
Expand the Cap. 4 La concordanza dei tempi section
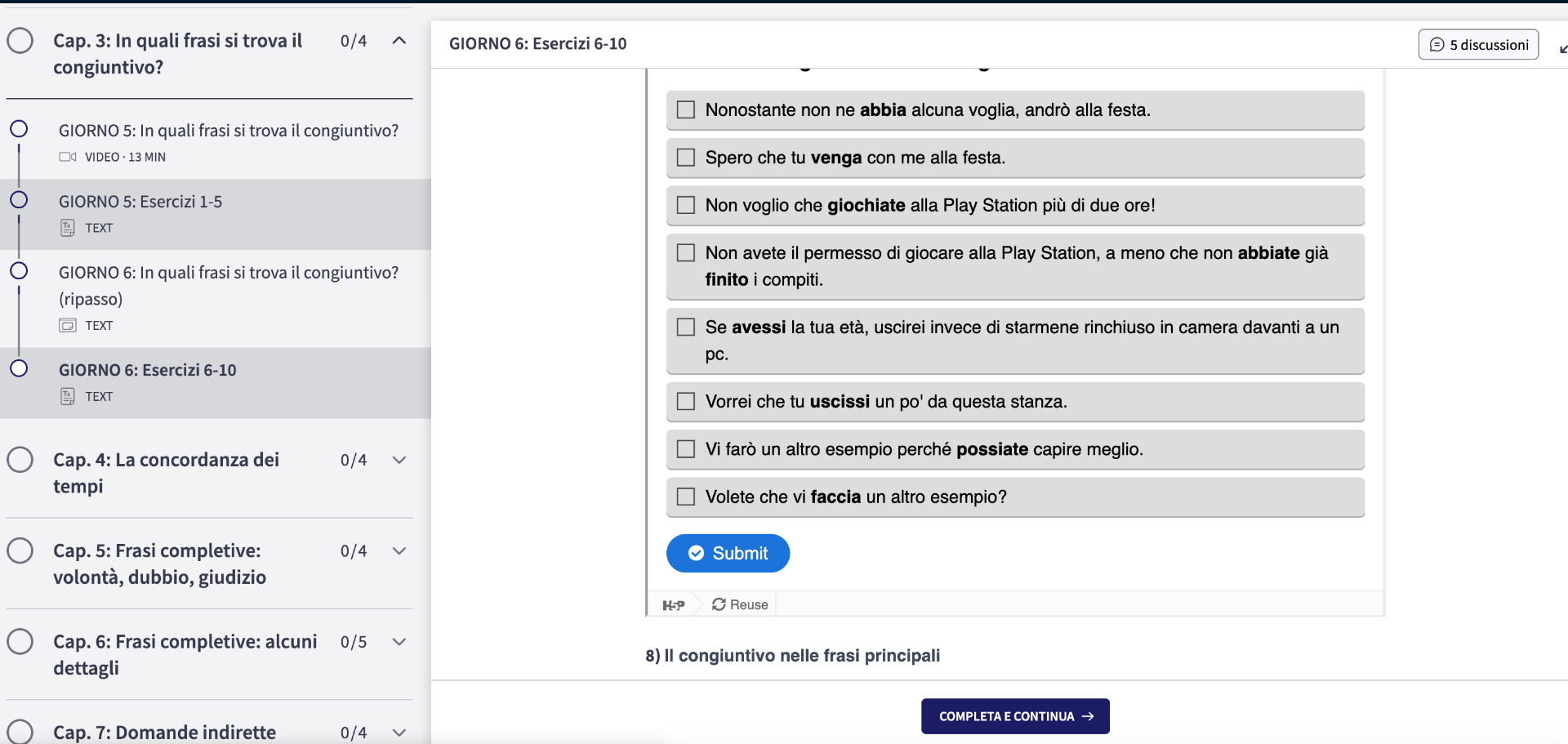[399, 460]
